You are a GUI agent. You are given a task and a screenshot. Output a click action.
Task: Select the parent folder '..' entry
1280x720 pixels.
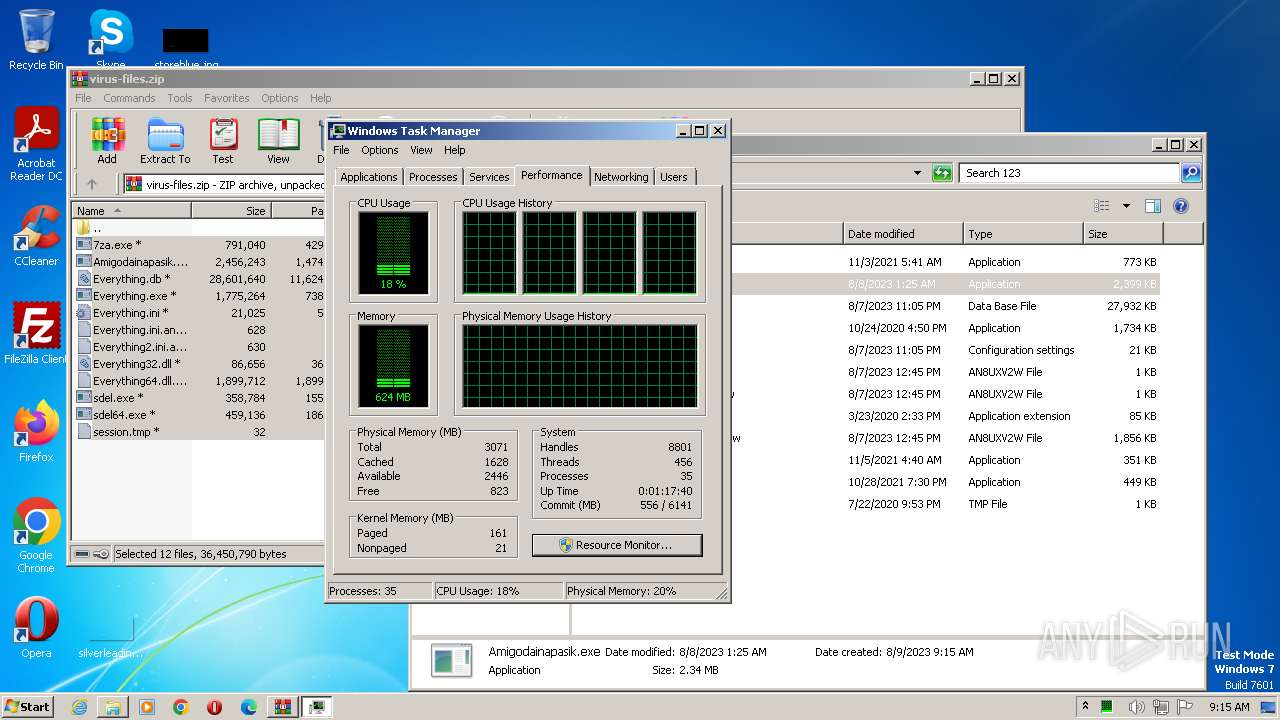[199, 228]
